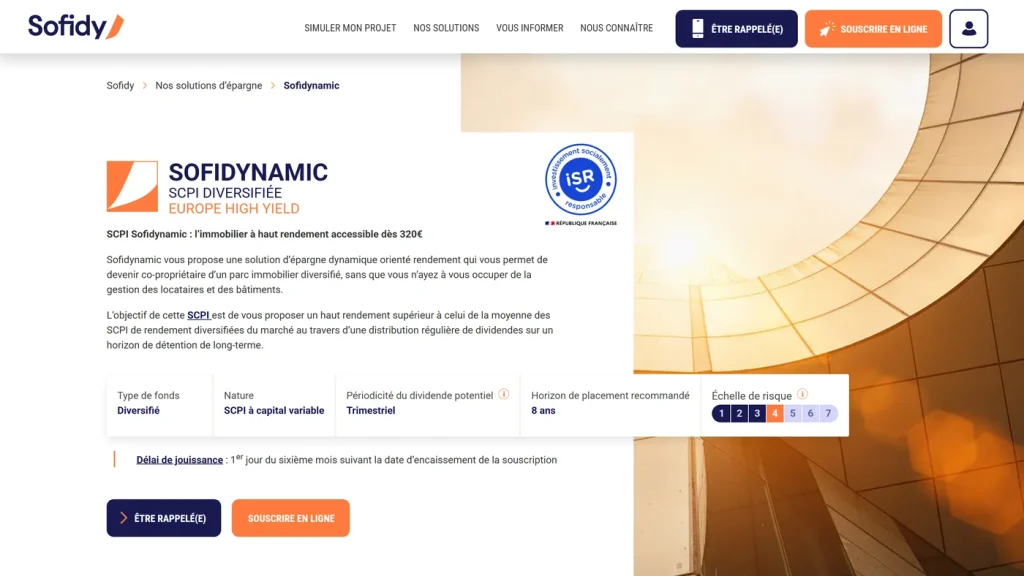The height and width of the screenshot is (576, 1024).
Task: Click risk scale level 7
Action: (x=828, y=413)
